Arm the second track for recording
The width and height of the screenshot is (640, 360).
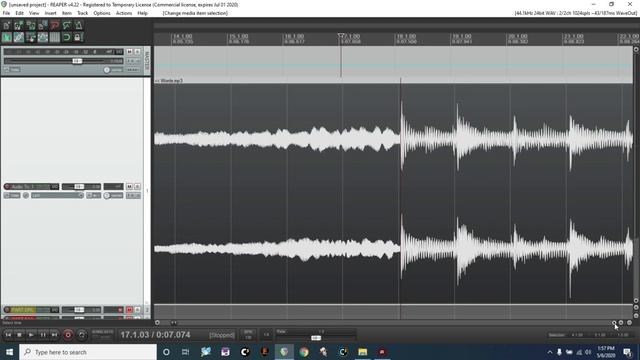[7, 310]
